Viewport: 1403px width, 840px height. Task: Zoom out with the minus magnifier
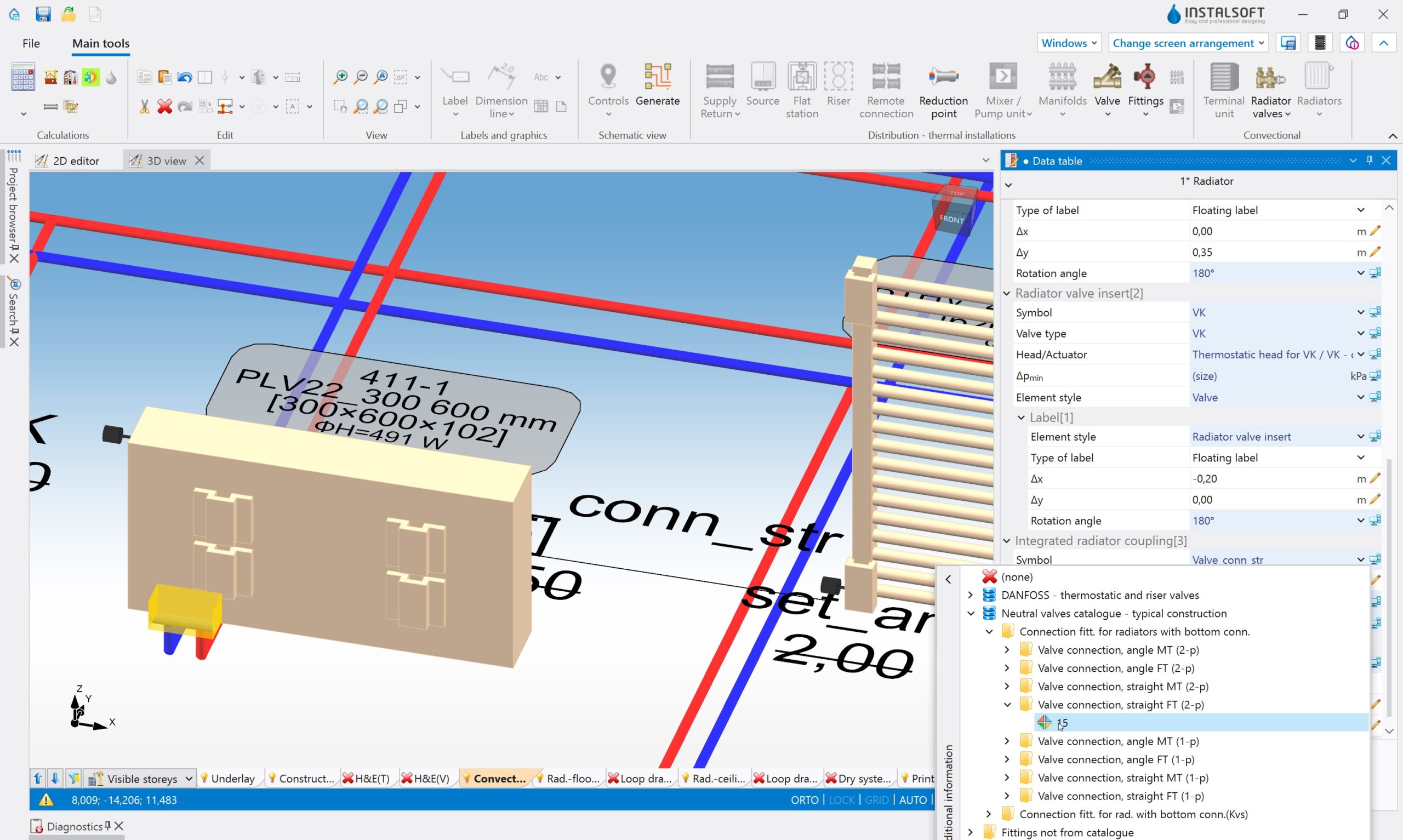(361, 77)
